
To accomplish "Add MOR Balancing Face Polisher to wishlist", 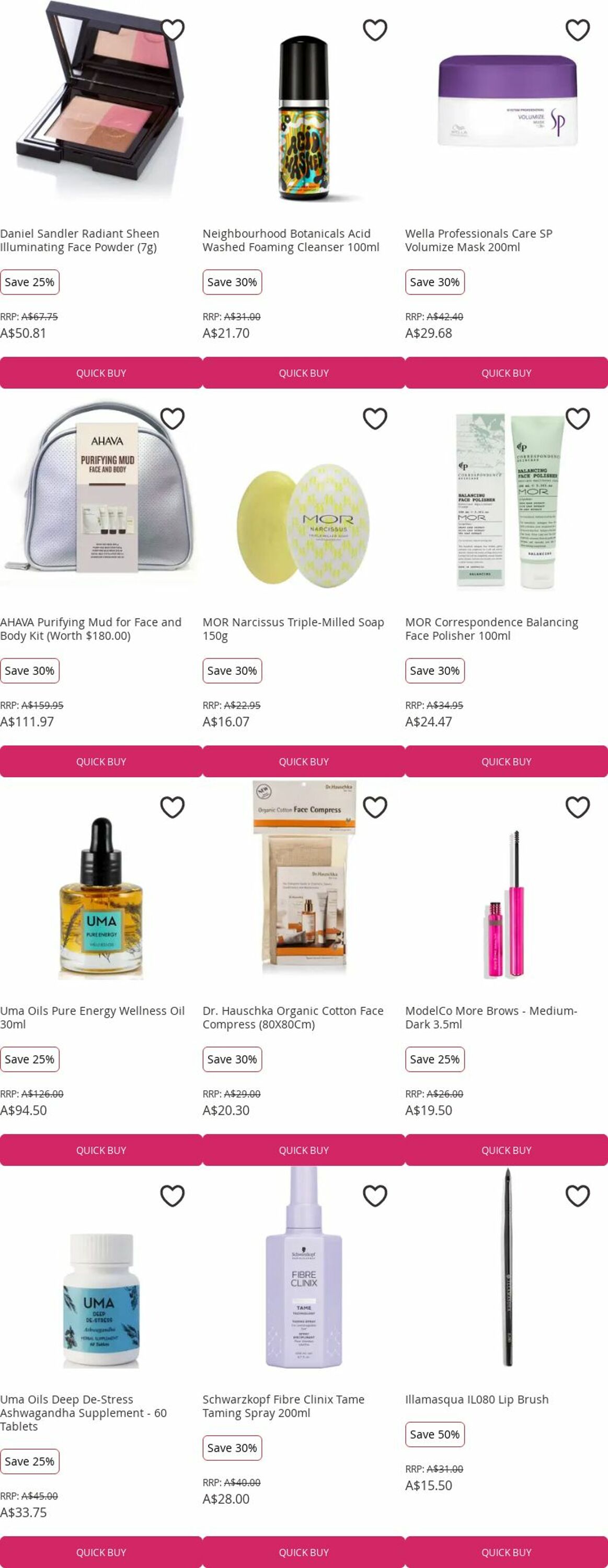I will tap(578, 418).
